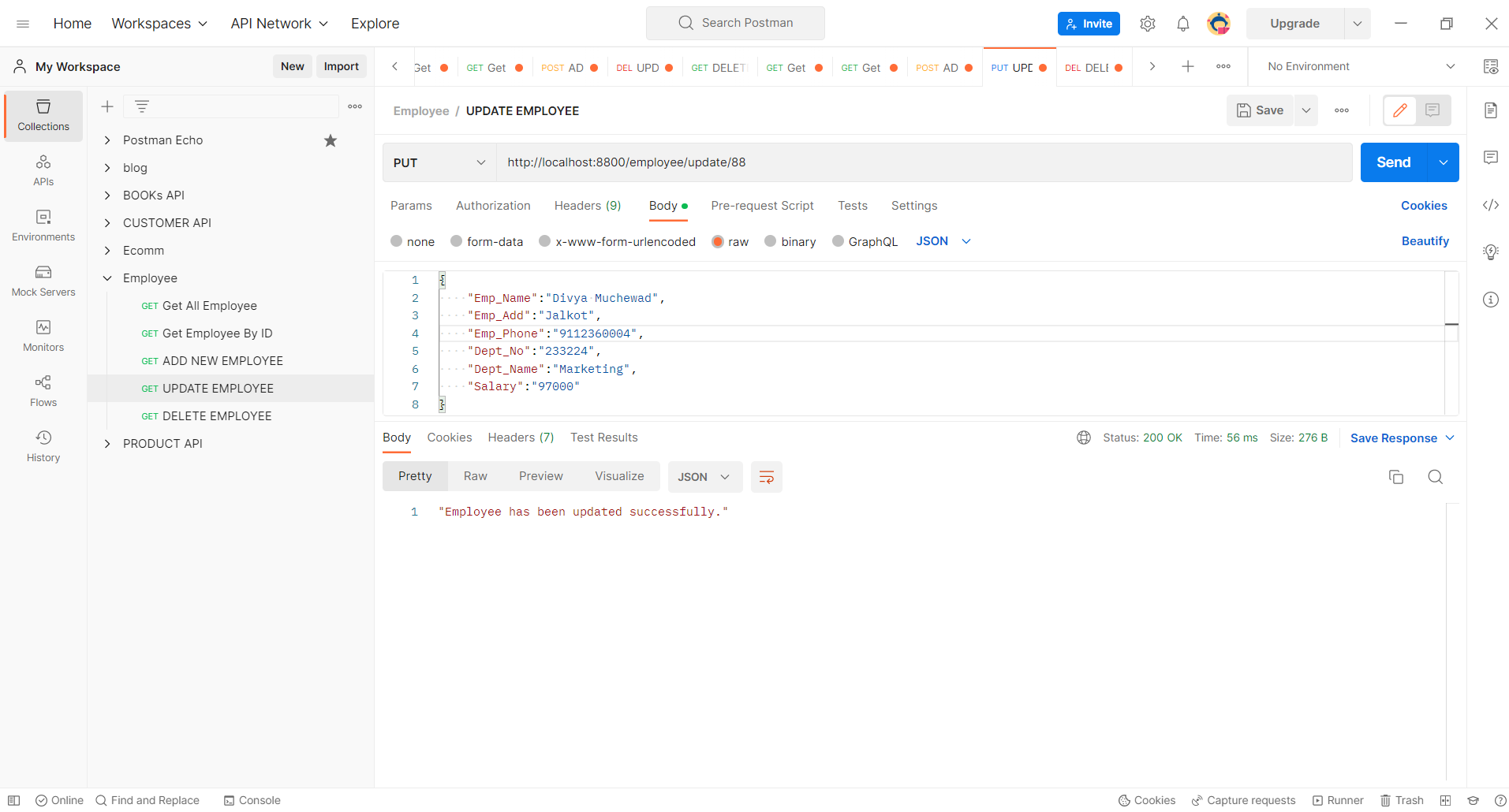Open Flows in the sidebar

click(x=43, y=390)
